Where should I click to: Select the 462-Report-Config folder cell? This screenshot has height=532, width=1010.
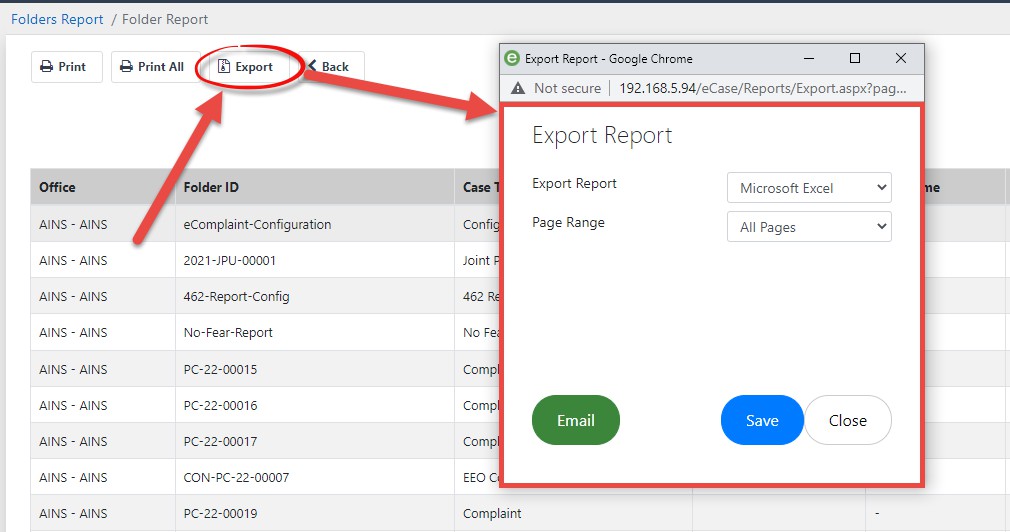[x=315, y=296]
